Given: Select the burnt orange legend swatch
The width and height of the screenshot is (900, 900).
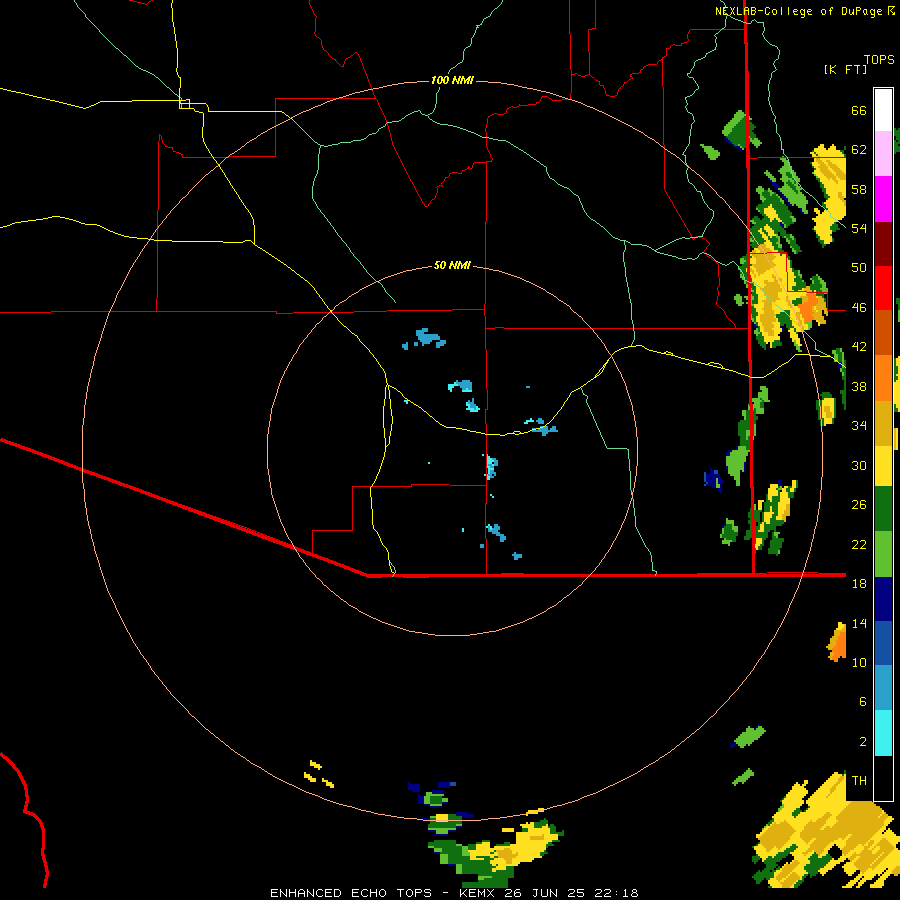Looking at the screenshot, I should pos(883,333).
